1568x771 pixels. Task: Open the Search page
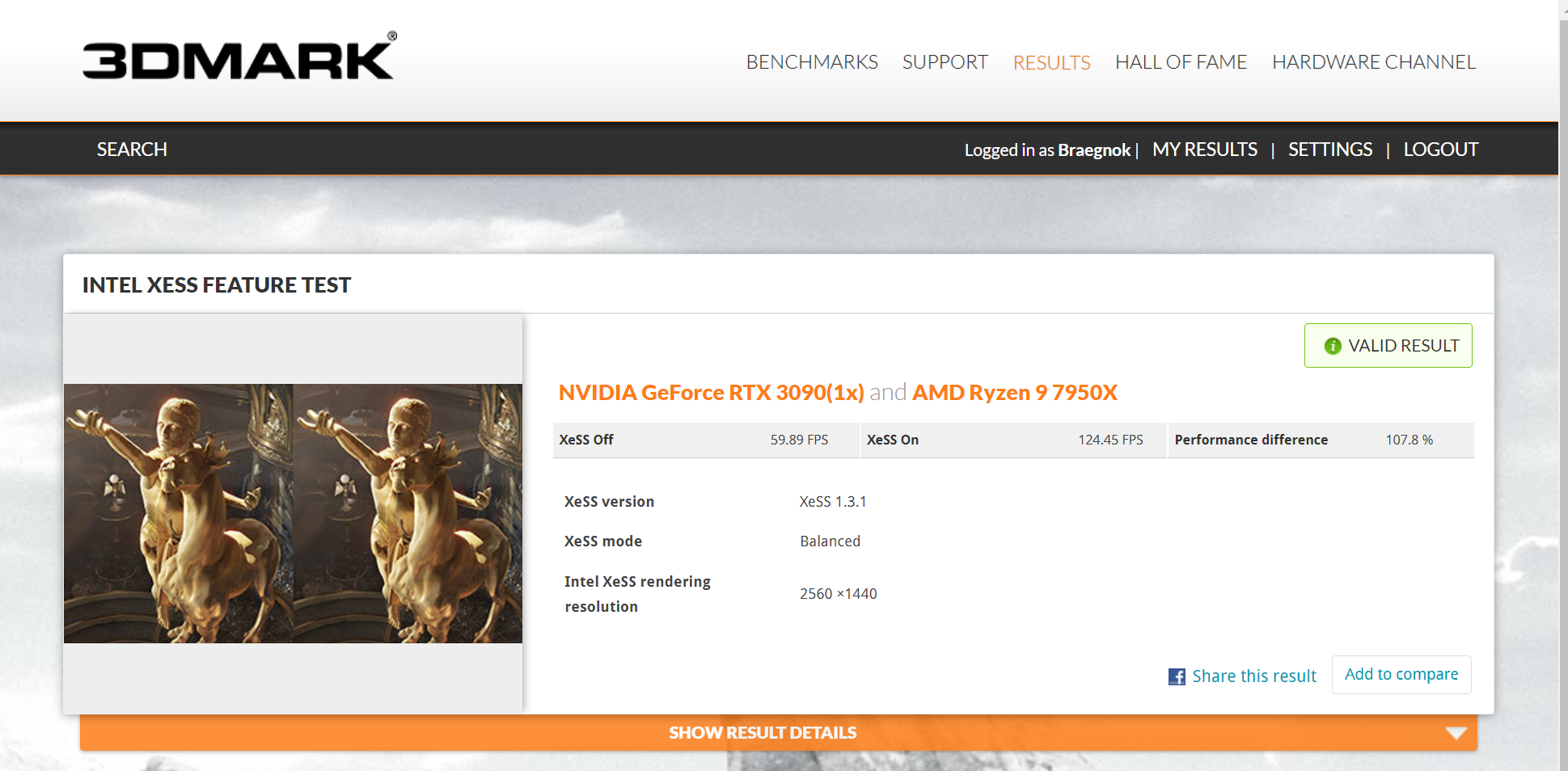coord(132,150)
